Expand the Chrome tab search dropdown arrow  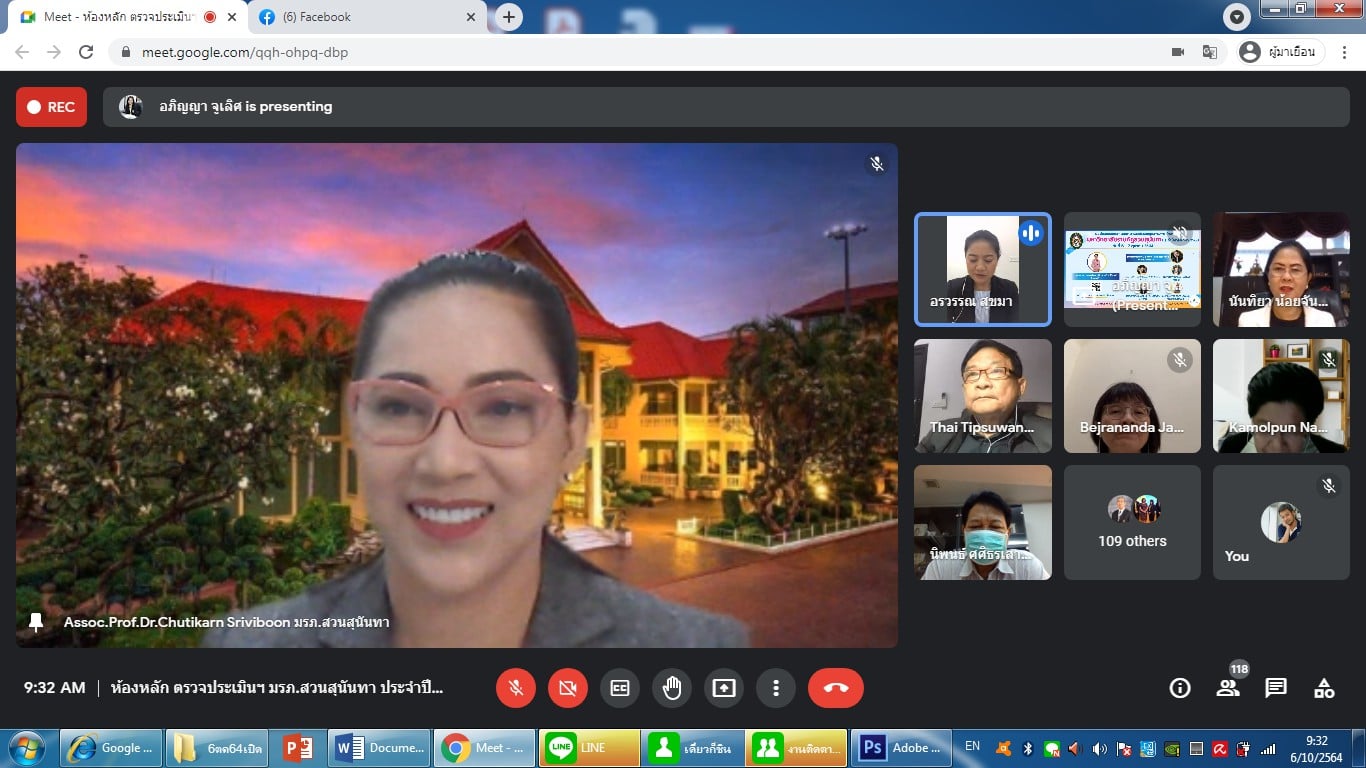click(1237, 17)
